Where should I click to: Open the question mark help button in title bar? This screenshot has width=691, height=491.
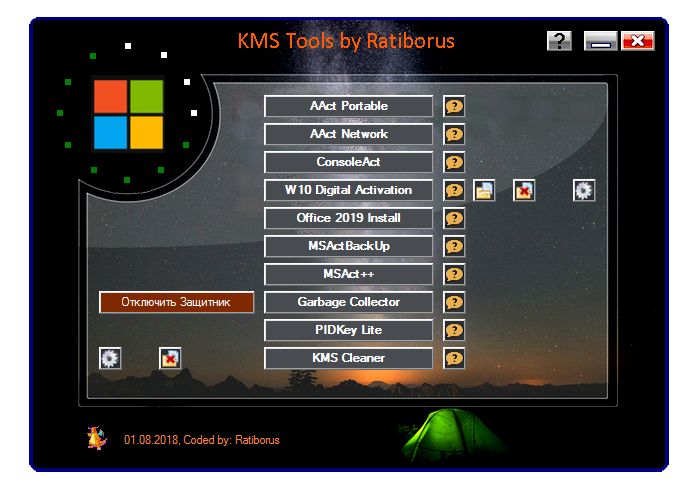point(559,41)
